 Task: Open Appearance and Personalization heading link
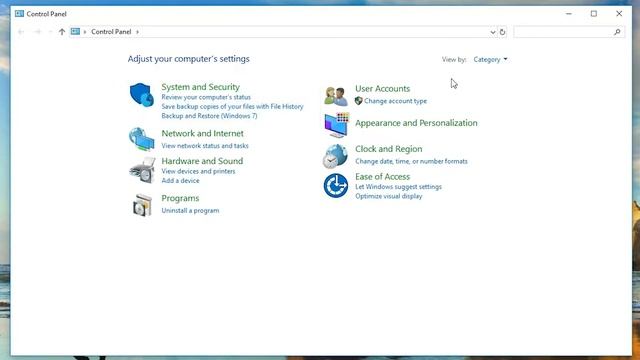416,123
